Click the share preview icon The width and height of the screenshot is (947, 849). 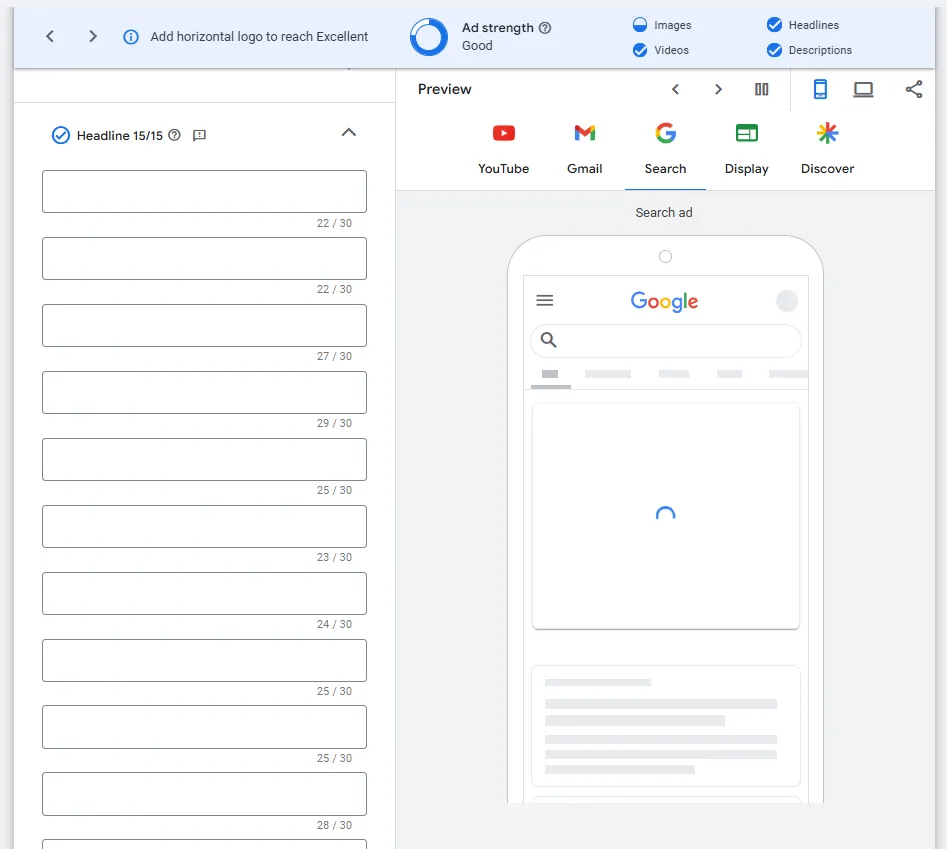click(913, 89)
